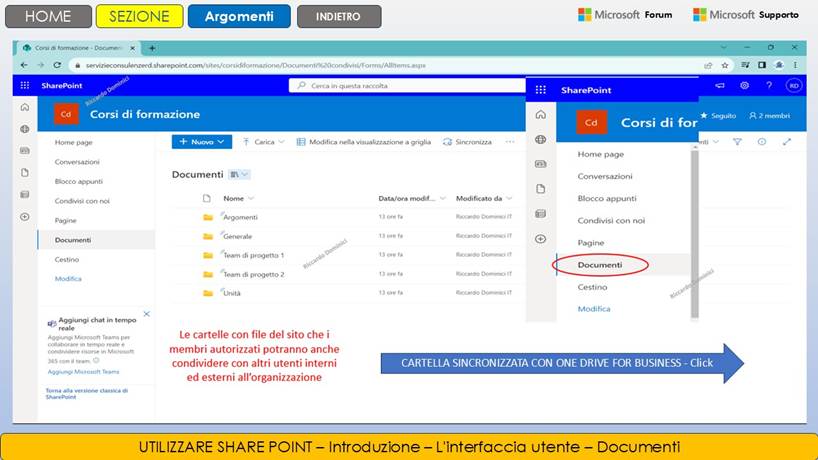Select Blocco appunti in the main left navigation
Screen dimensions: 818x460
coord(79,181)
